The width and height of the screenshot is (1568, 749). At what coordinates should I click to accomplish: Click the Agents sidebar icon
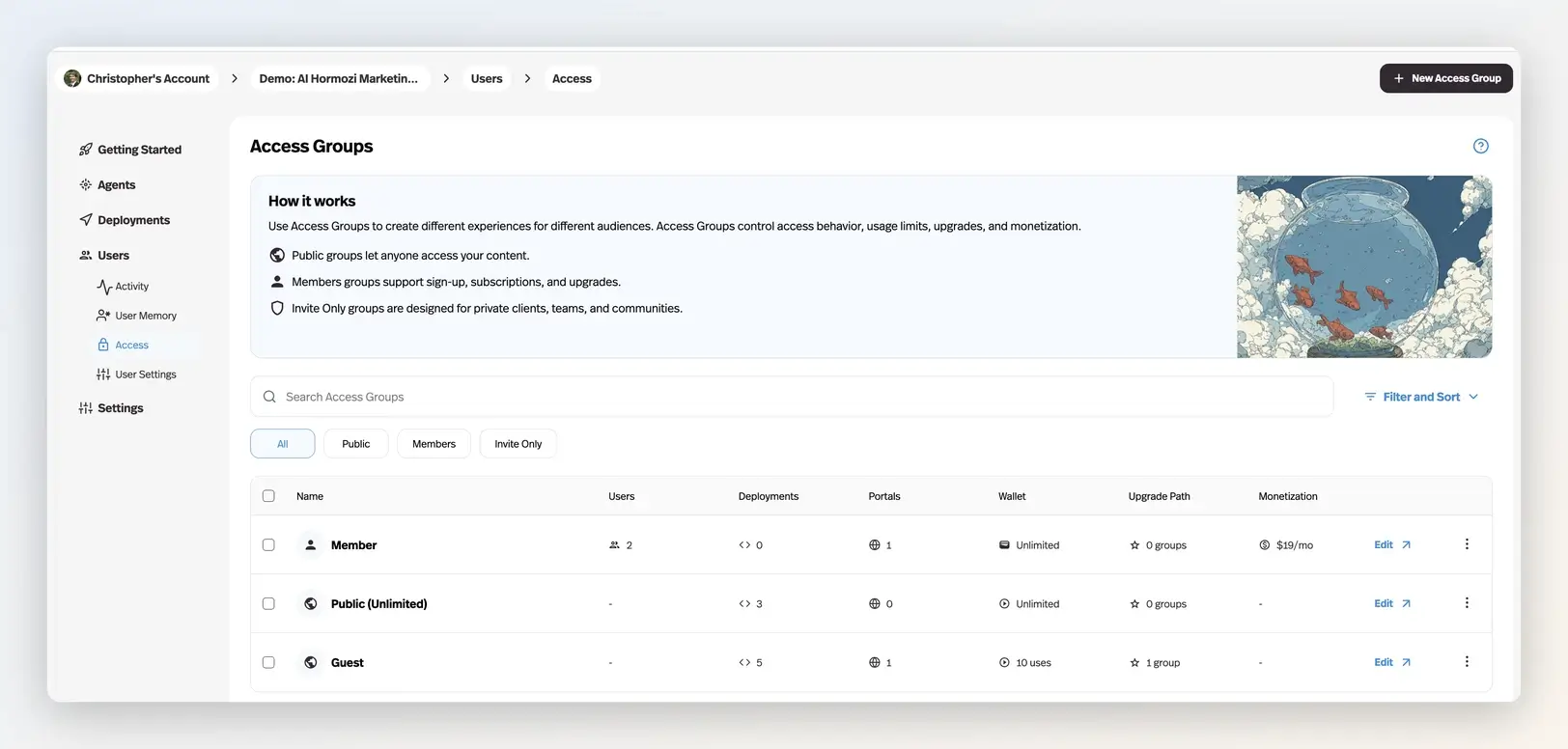point(86,184)
